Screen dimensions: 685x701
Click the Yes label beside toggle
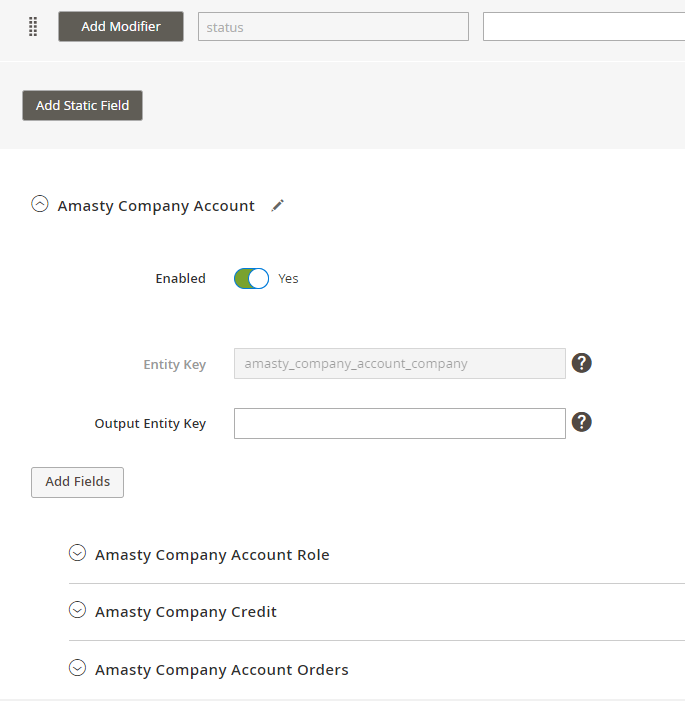[x=288, y=279]
